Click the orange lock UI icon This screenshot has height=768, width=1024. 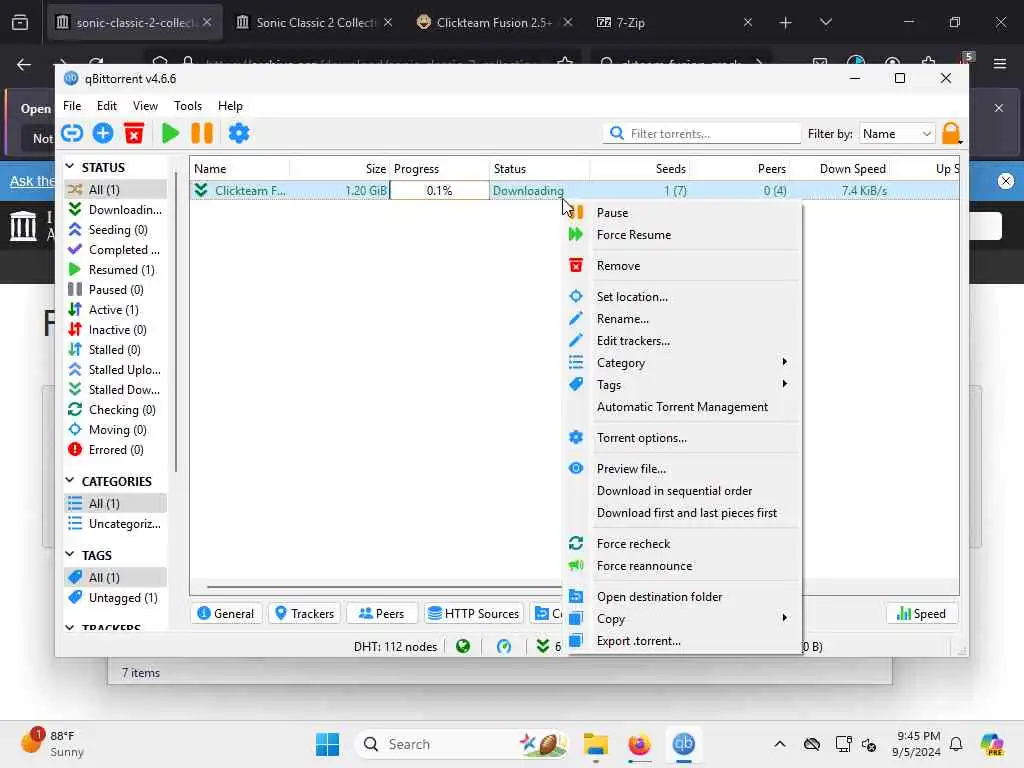point(951,133)
